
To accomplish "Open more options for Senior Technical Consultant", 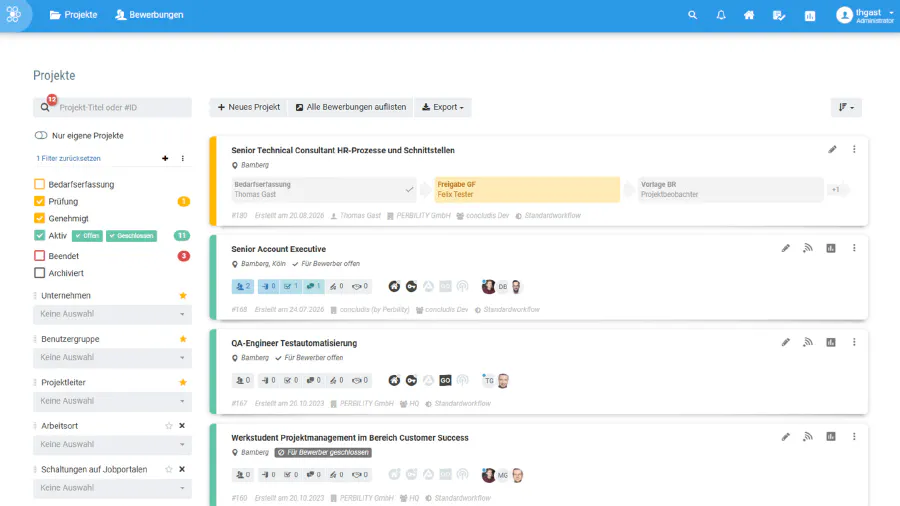I will coord(854,150).
